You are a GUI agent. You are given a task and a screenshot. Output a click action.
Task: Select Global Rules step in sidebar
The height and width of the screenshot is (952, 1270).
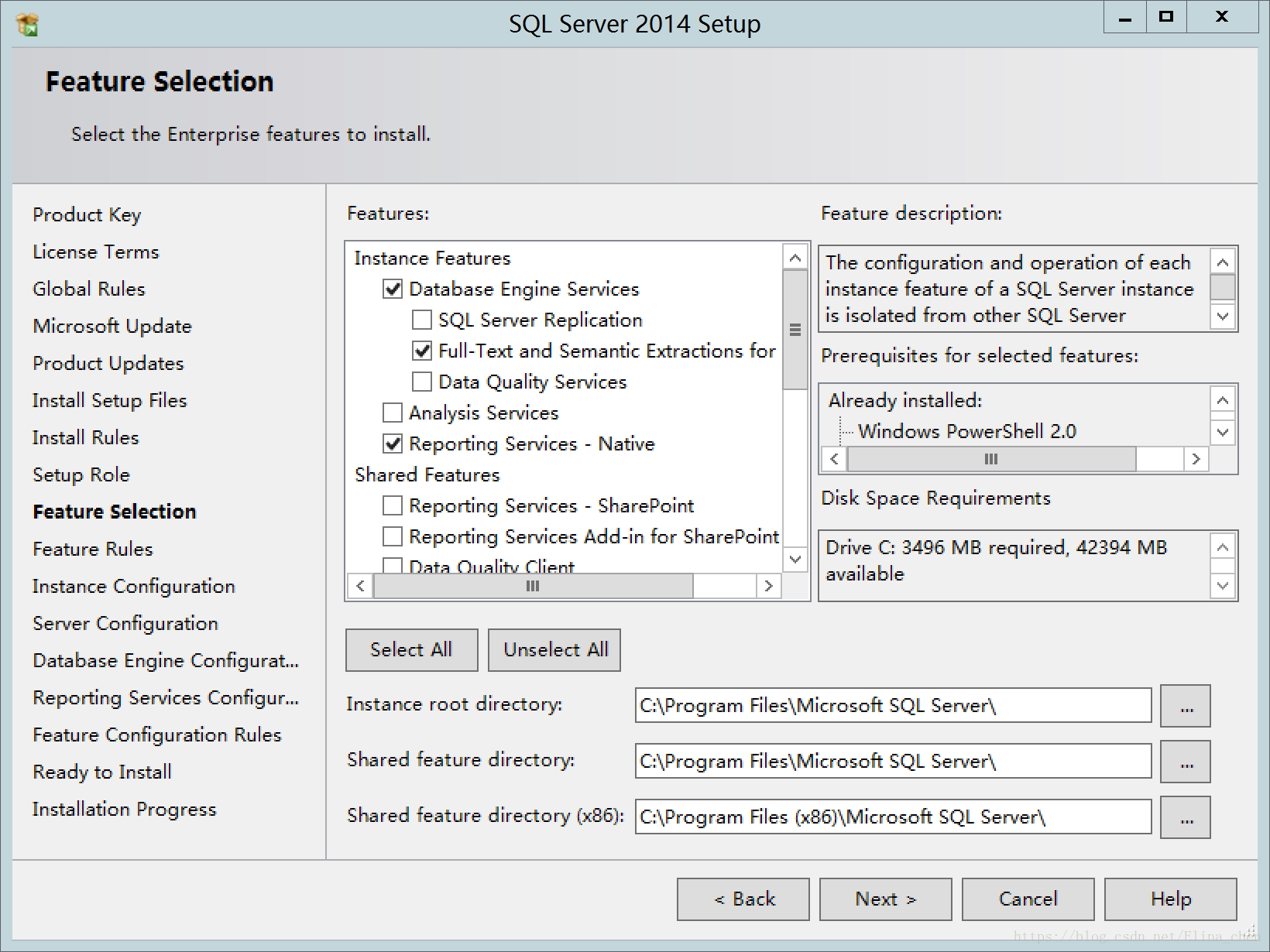(x=89, y=289)
